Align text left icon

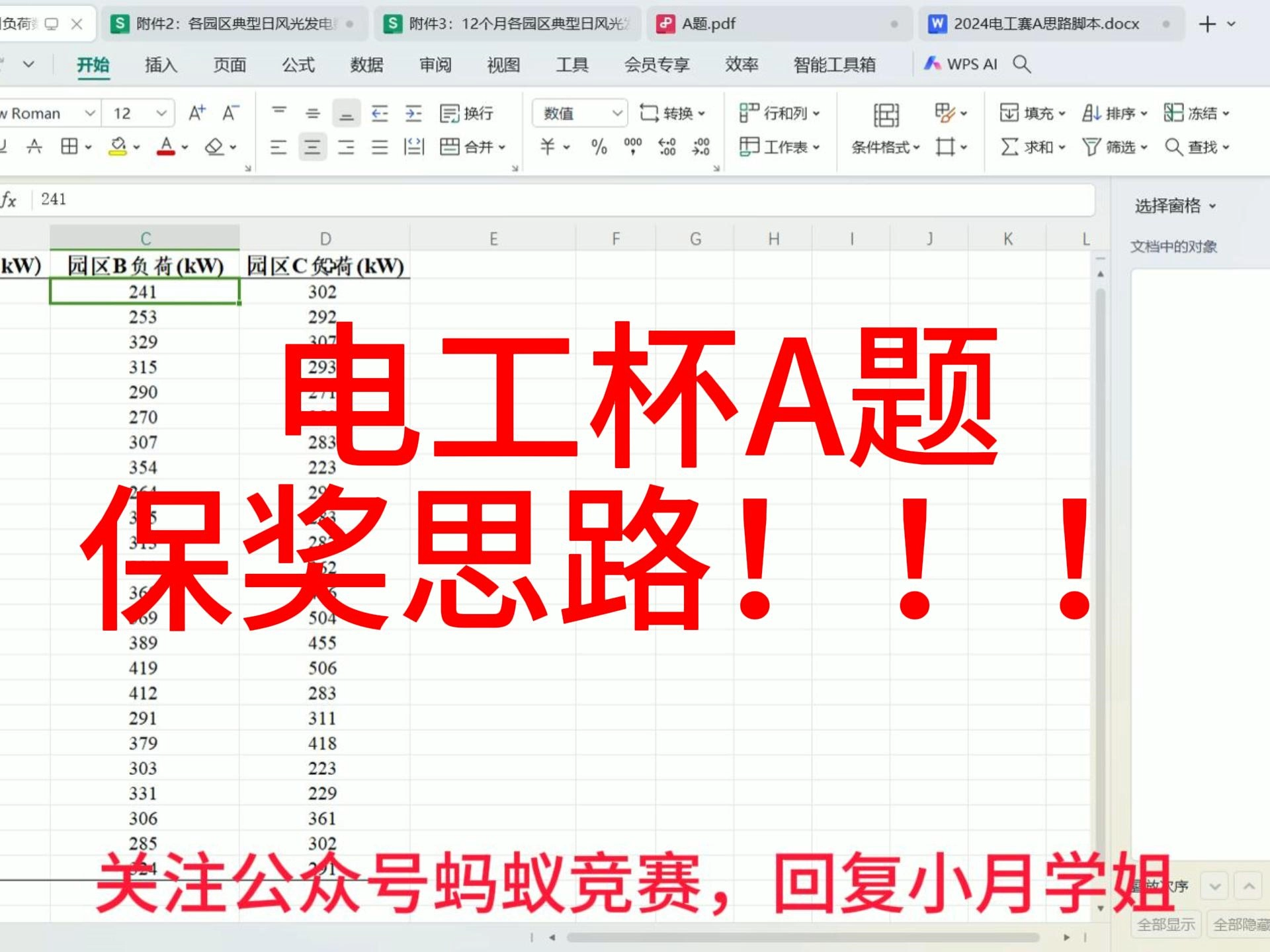pos(278,146)
